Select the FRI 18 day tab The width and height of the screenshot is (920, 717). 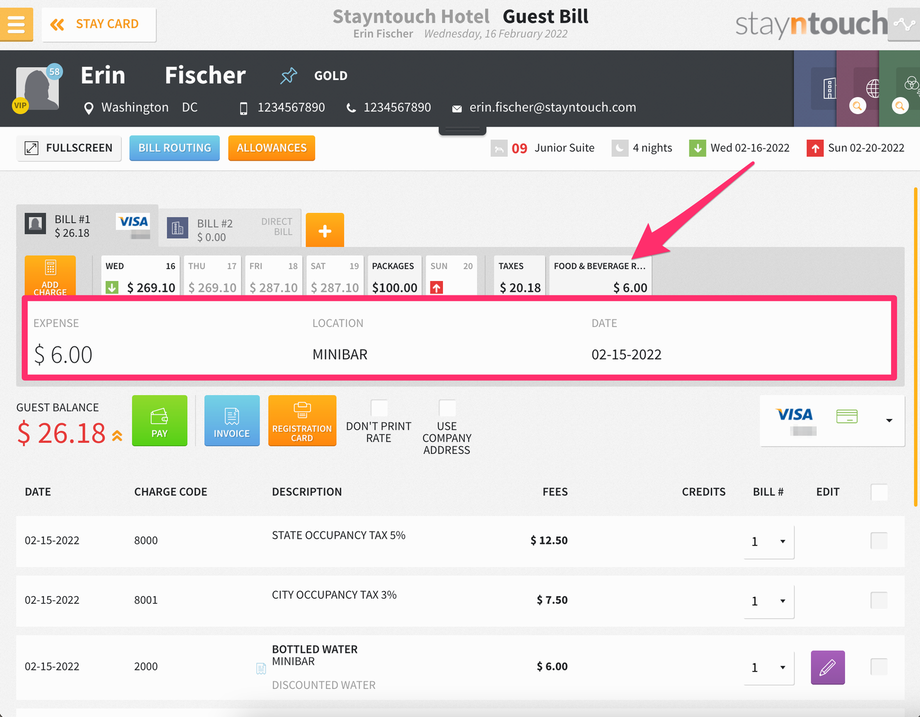[x=273, y=276]
